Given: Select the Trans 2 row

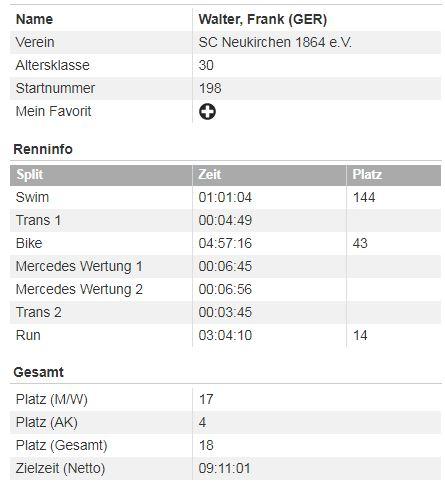Looking at the screenshot, I should (x=225, y=312).
